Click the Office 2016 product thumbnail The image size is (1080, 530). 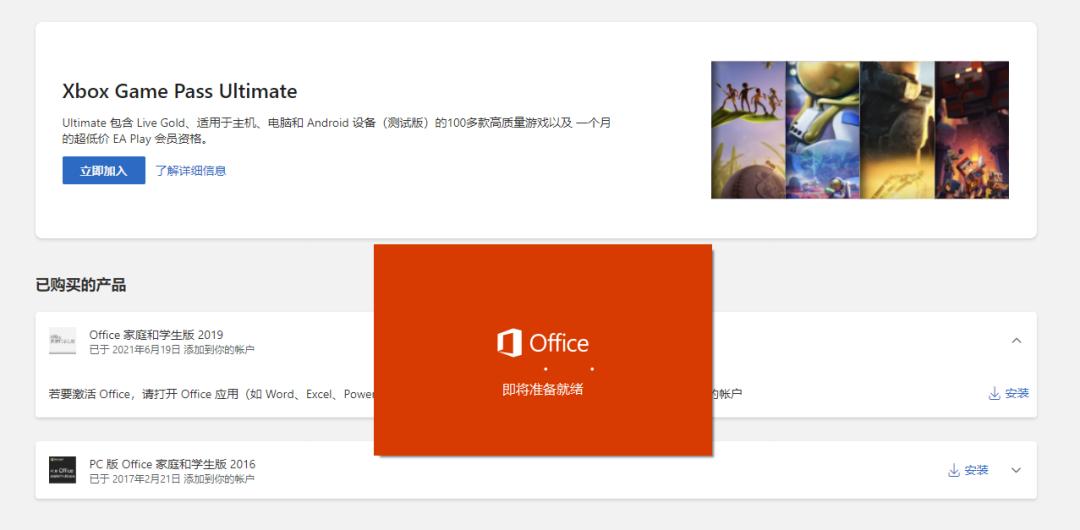pyautogui.click(x=62, y=470)
